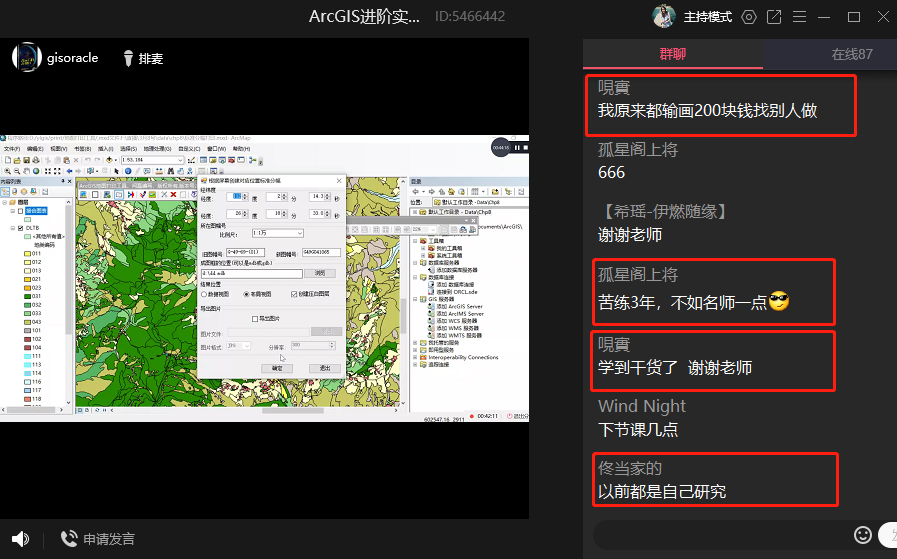Click the Save icon in ArcMap toolbar
897x559 pixels.
26,160
